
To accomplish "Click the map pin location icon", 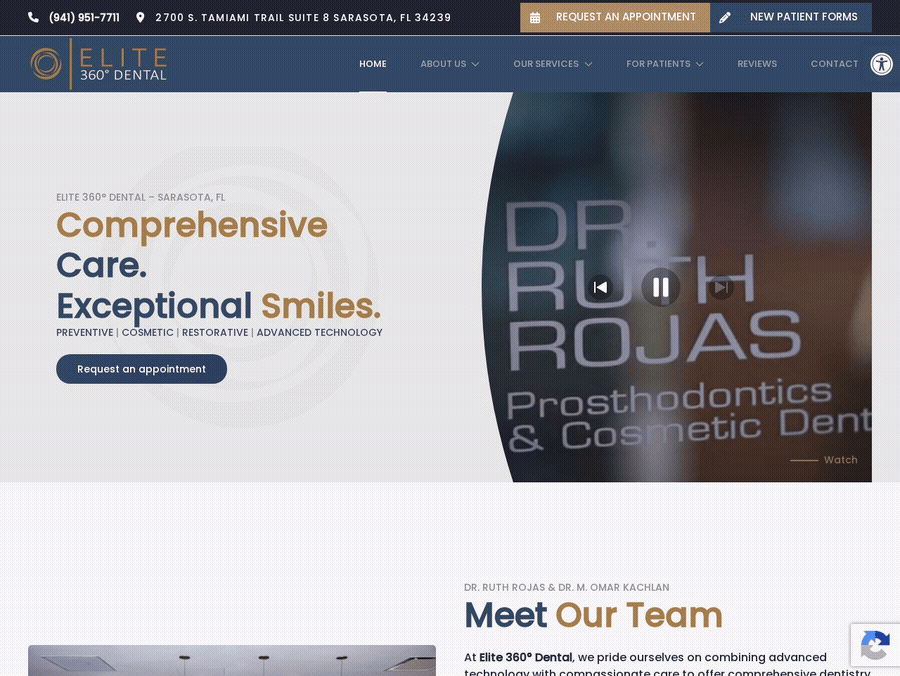I will (x=140, y=18).
